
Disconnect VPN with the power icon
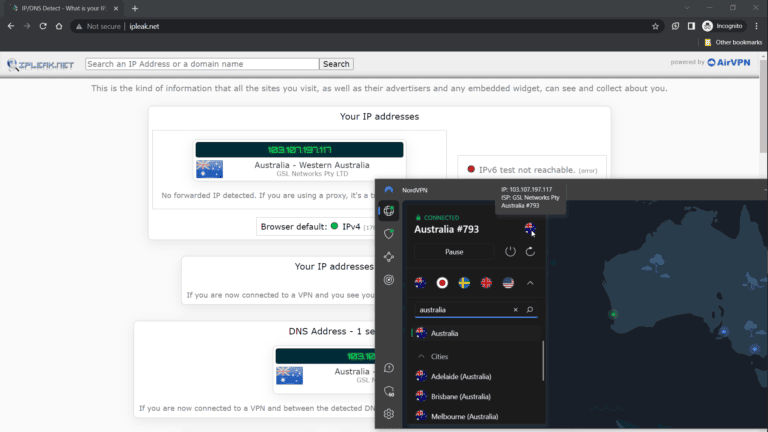[x=510, y=252]
